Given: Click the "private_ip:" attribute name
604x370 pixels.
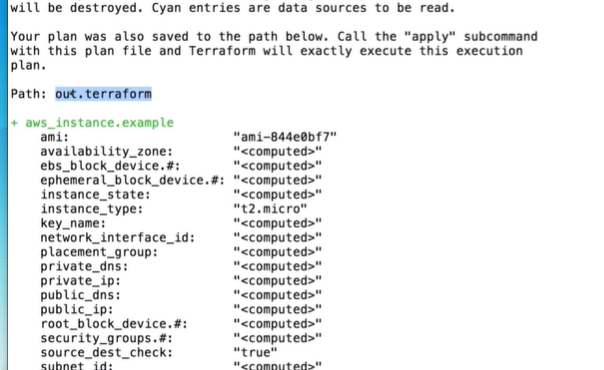Looking at the screenshot, I should [x=81, y=281].
